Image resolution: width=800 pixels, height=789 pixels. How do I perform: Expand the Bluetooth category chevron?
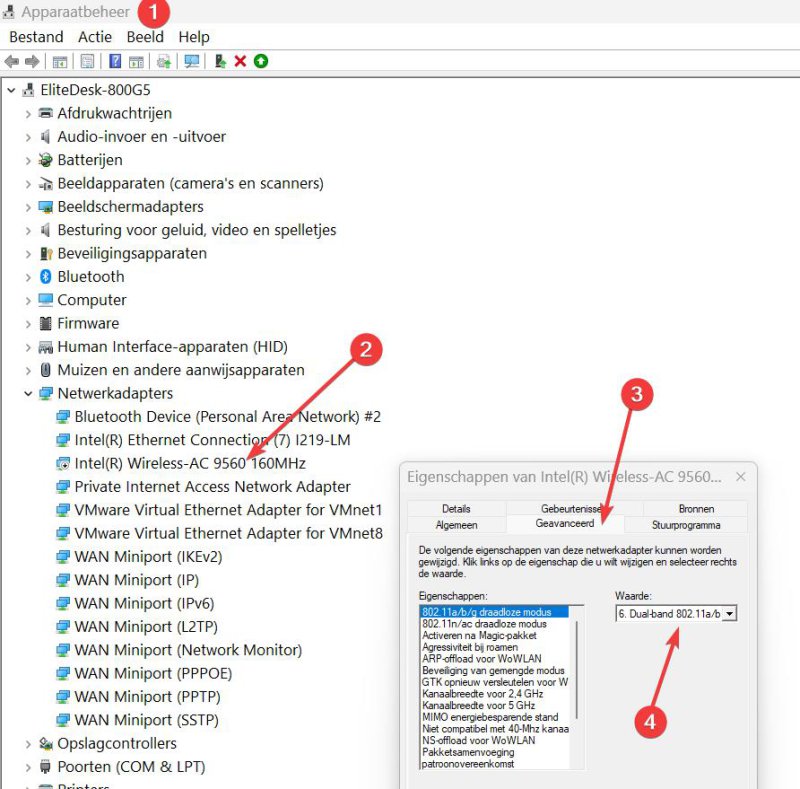point(28,277)
